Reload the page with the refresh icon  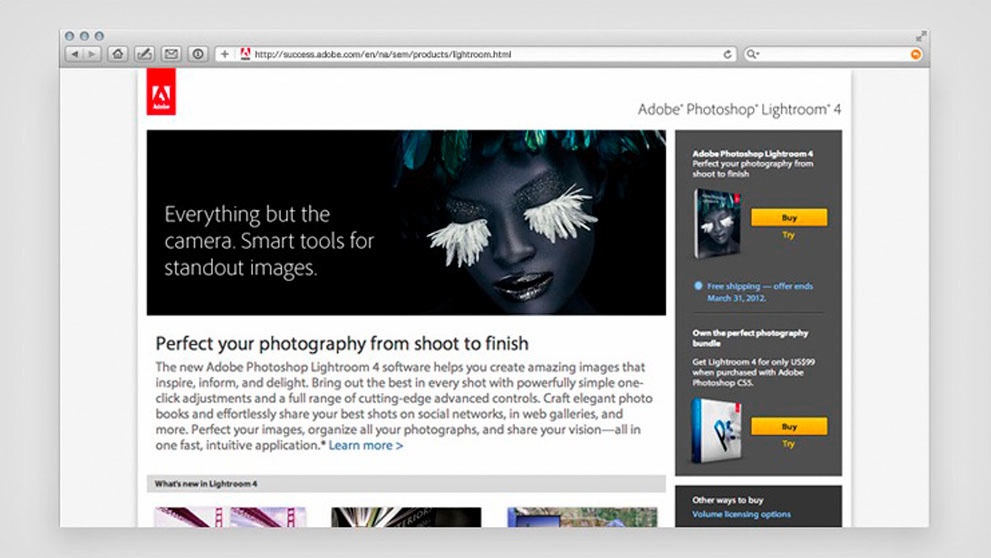(727, 54)
